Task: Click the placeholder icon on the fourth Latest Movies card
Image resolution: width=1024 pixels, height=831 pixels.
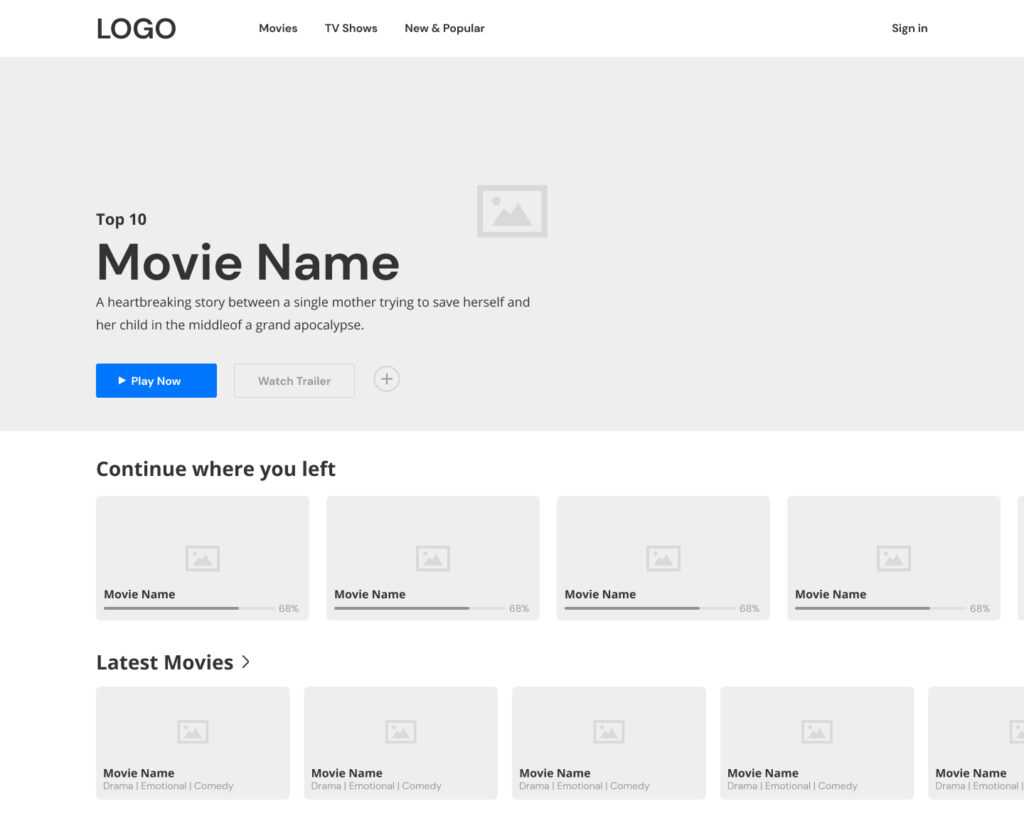Action: [816, 731]
